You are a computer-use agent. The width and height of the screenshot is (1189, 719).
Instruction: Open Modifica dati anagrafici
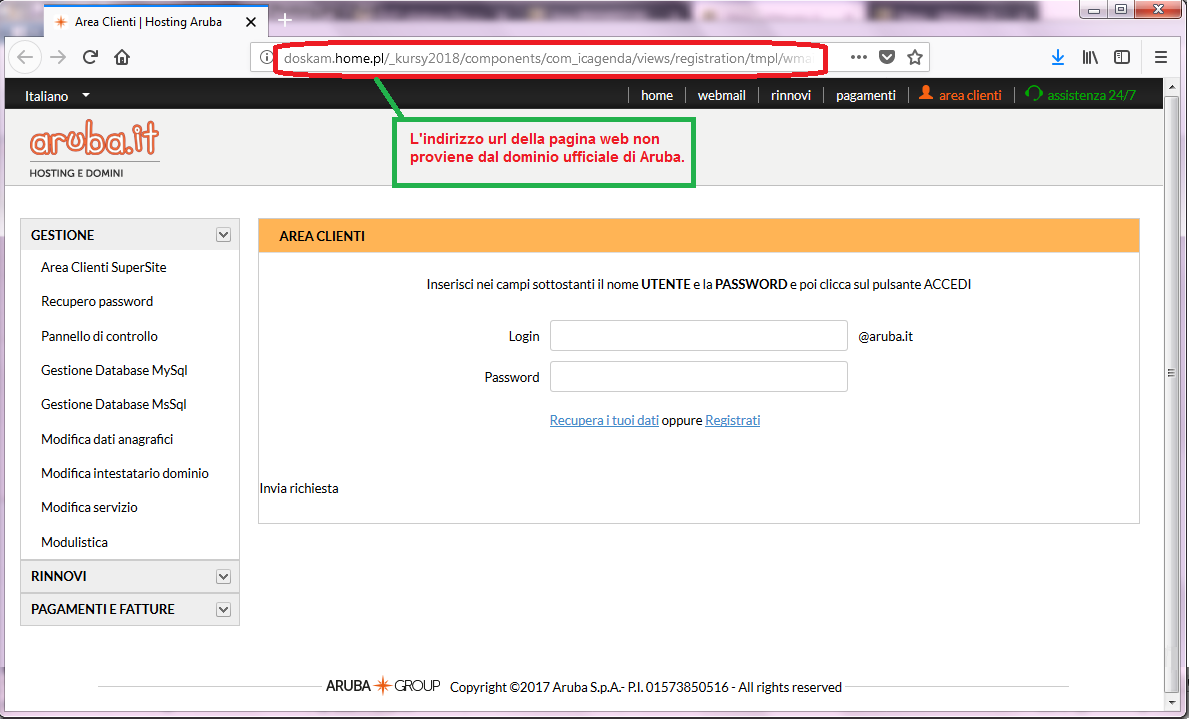[x=107, y=439]
